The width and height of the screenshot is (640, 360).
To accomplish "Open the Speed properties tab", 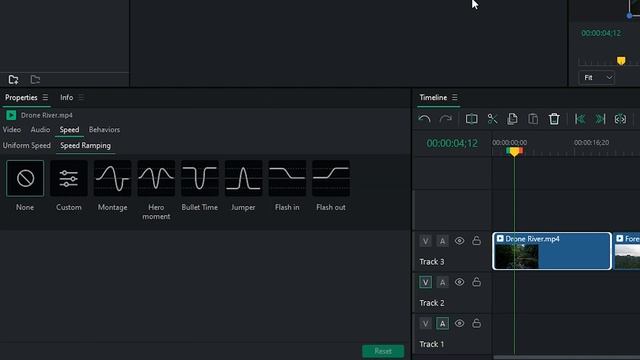I will (69, 130).
